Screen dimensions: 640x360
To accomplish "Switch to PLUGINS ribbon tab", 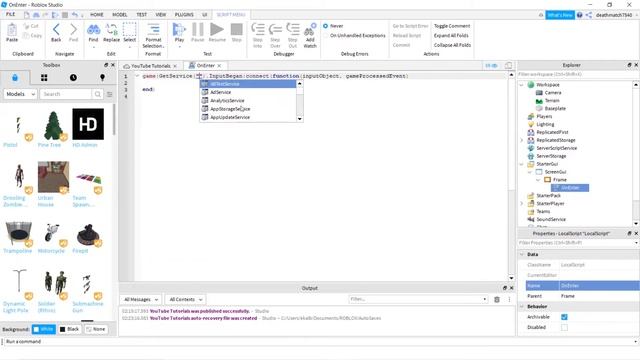I will [x=184, y=15].
